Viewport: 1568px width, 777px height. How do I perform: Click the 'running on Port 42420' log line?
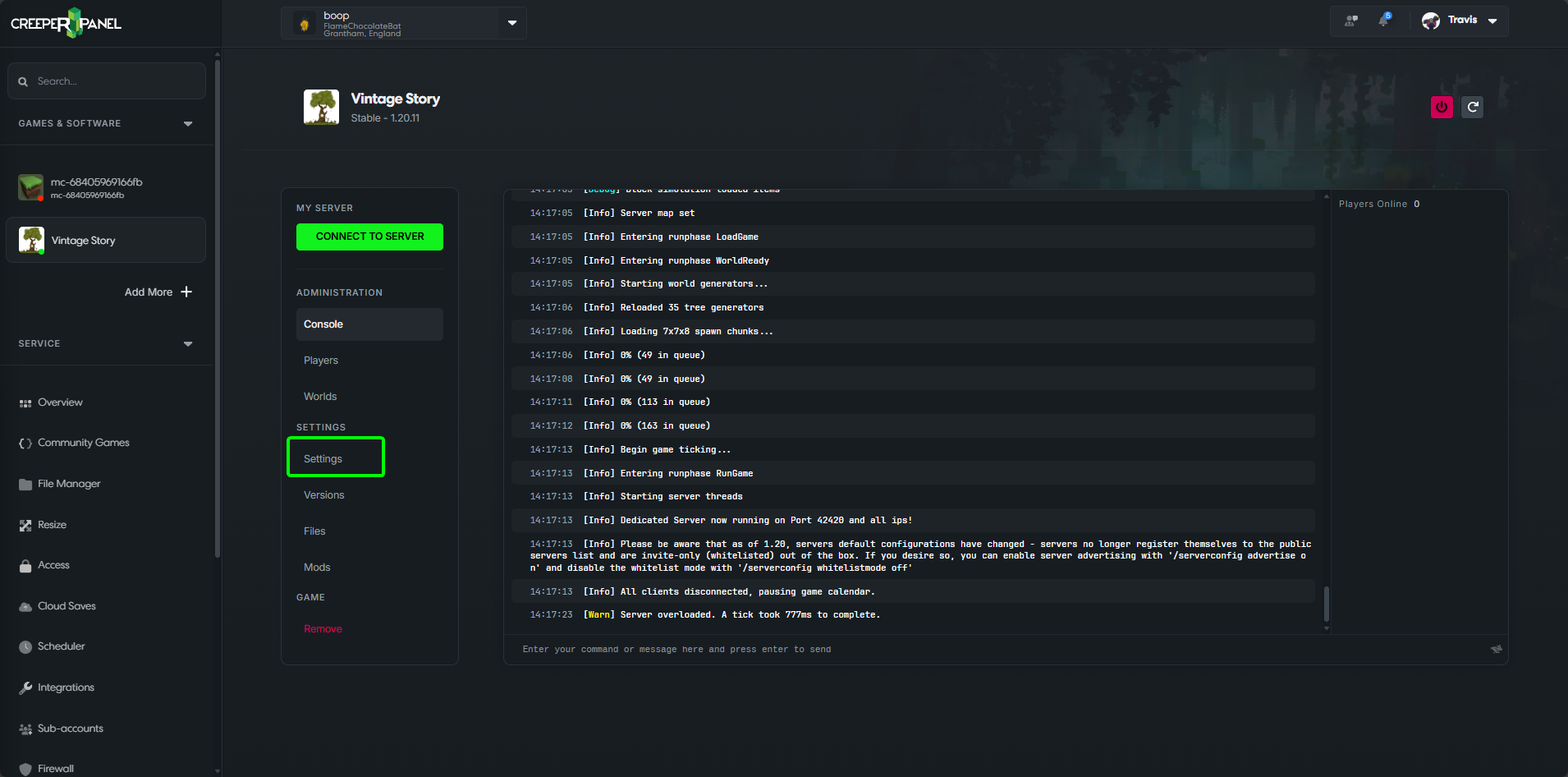[x=912, y=520]
